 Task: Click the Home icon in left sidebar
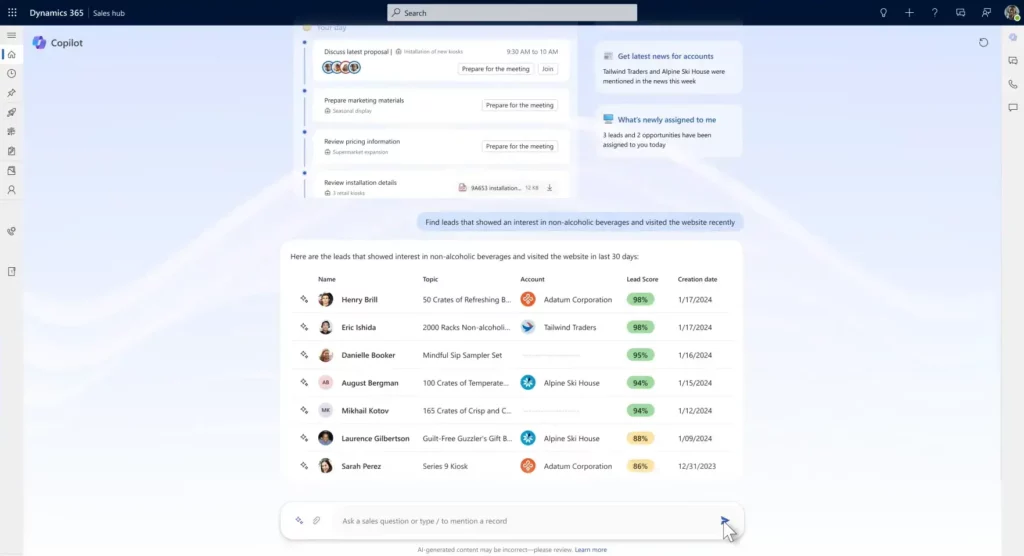11,54
